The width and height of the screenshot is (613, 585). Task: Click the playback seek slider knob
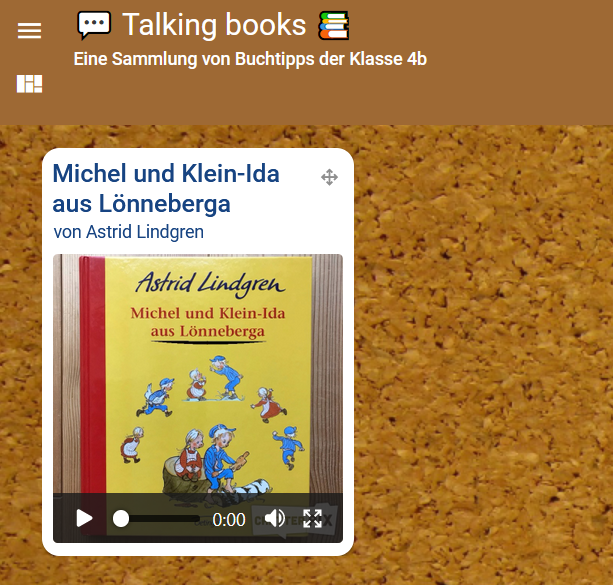coord(121,519)
